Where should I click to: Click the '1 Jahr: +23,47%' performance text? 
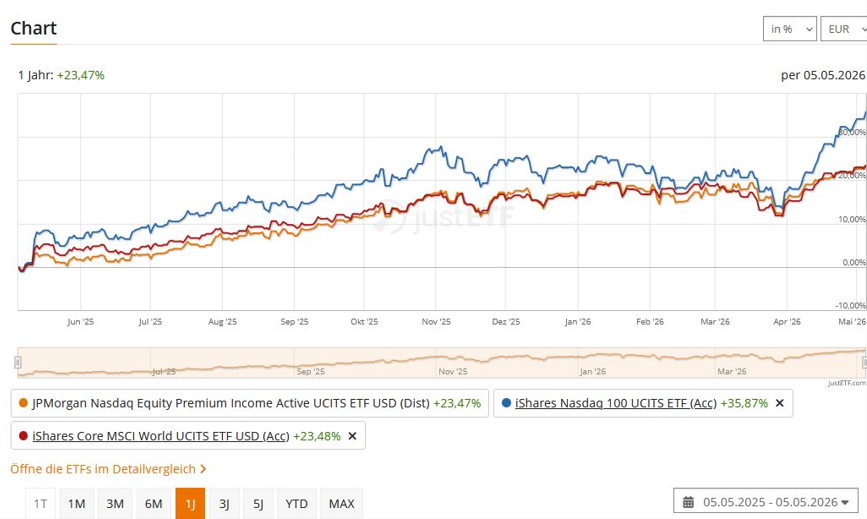61,75
